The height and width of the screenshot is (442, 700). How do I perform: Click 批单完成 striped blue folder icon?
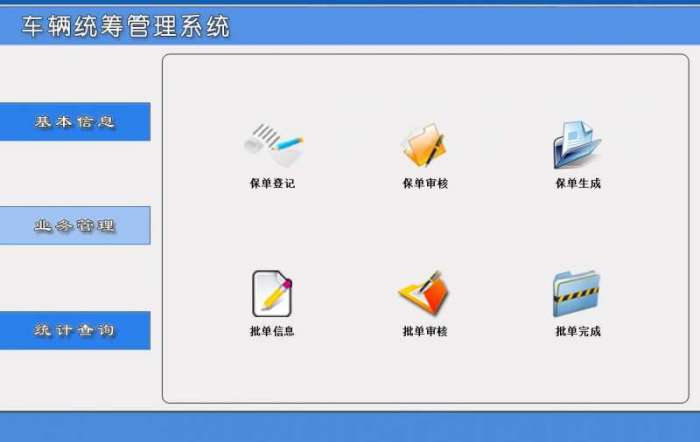(x=576, y=293)
